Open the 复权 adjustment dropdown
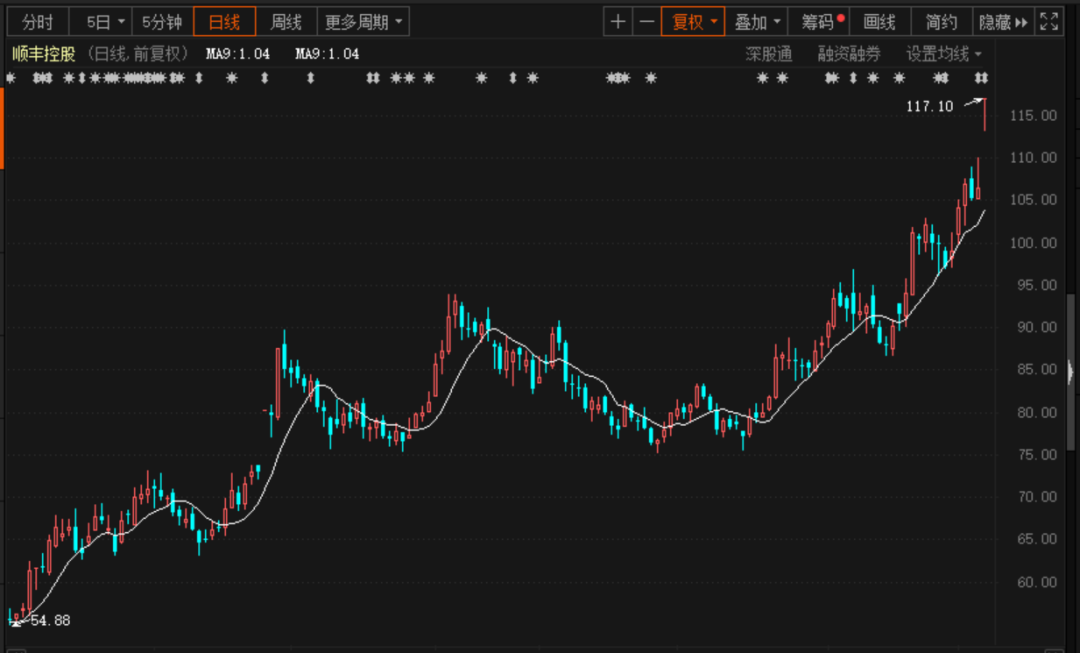 [693, 22]
